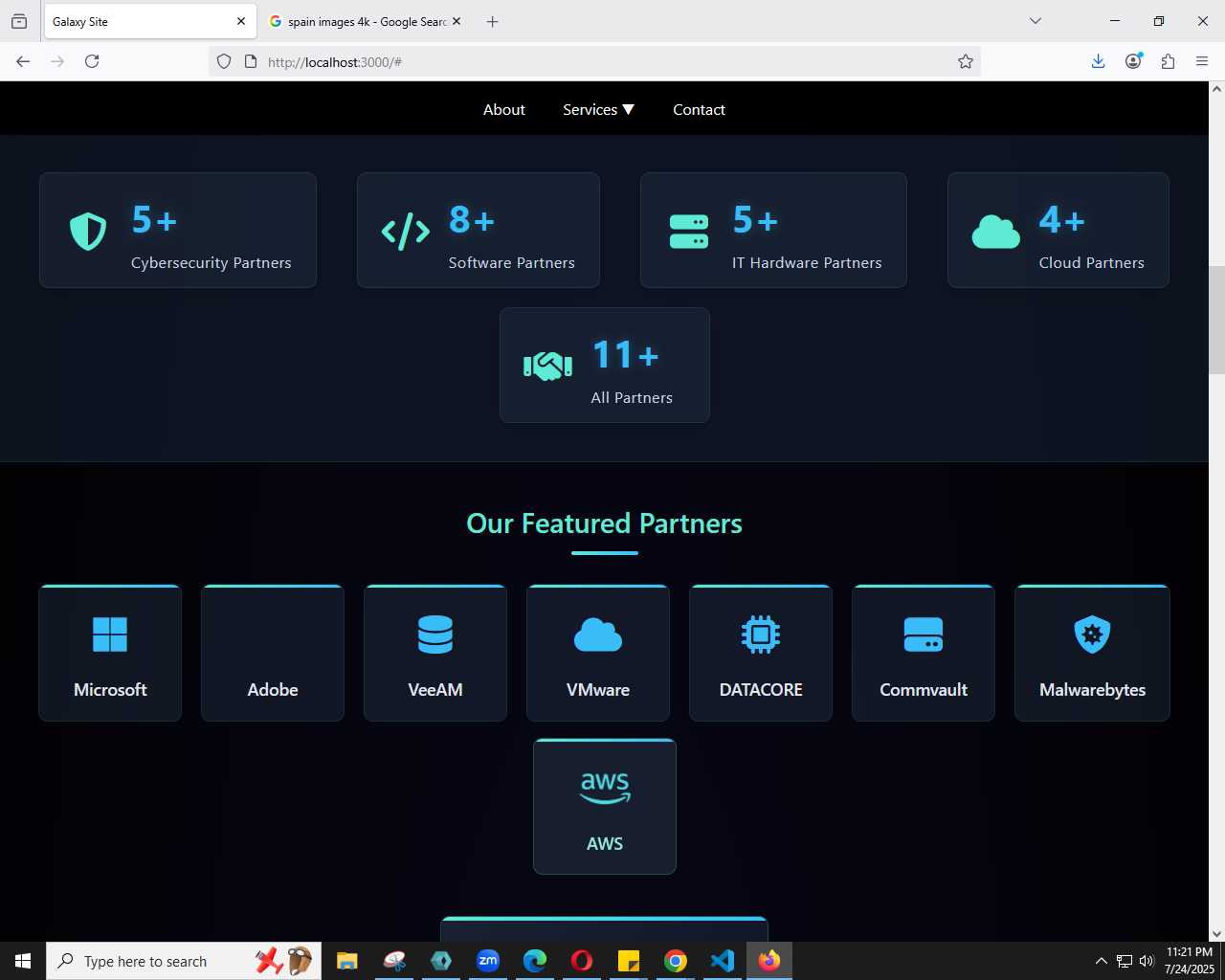Screen dimensions: 1225x980
Task: Open the Microsoft partner card
Action: pos(110,653)
